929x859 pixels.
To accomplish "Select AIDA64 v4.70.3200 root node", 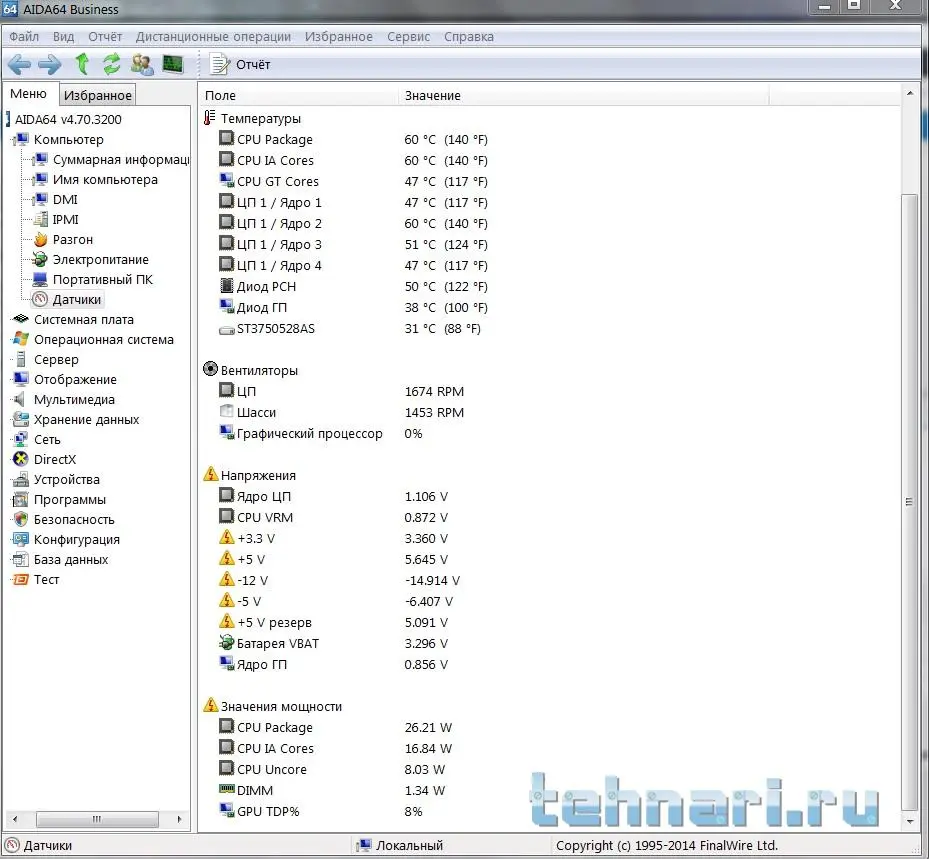I will click(68, 119).
